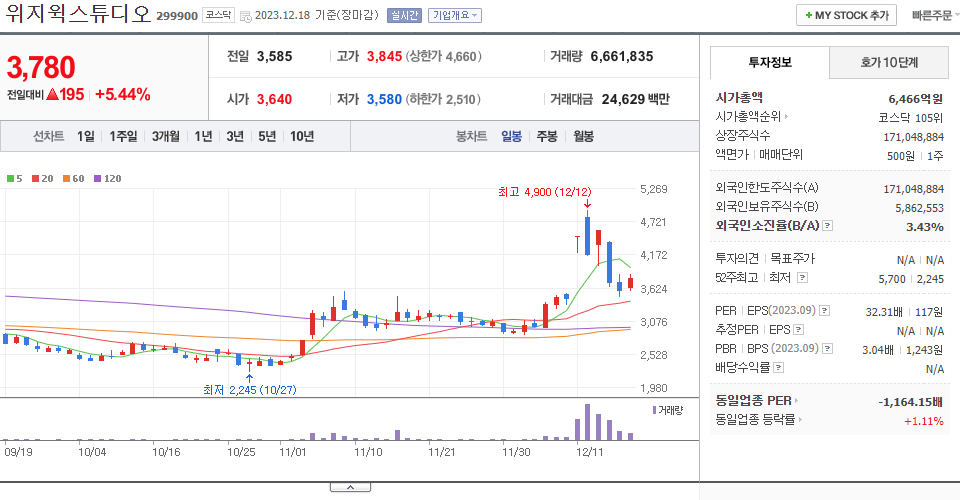Click the 저가 value 3,580
Screen dimensions: 960x500
pyautogui.click(x=384, y=99)
